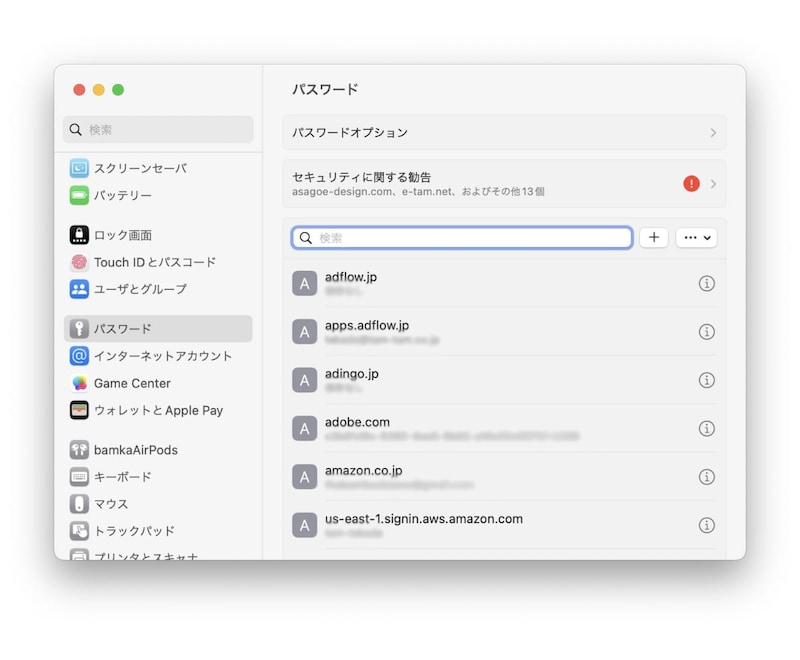Open Game Center settings icon
This screenshot has width=800, height=660.
[81, 383]
